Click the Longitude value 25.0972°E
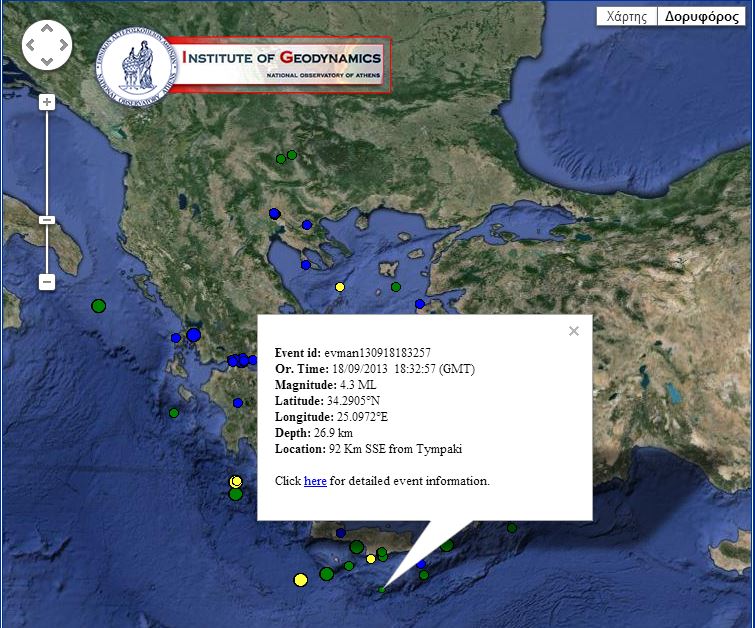Screen dimensions: 755x628 pos(362,417)
